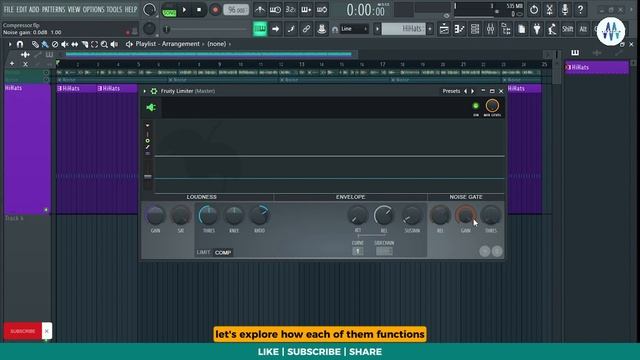This screenshot has width=640, height=360.
Task: Select the playlist magnet snap icon
Action: point(20,44)
